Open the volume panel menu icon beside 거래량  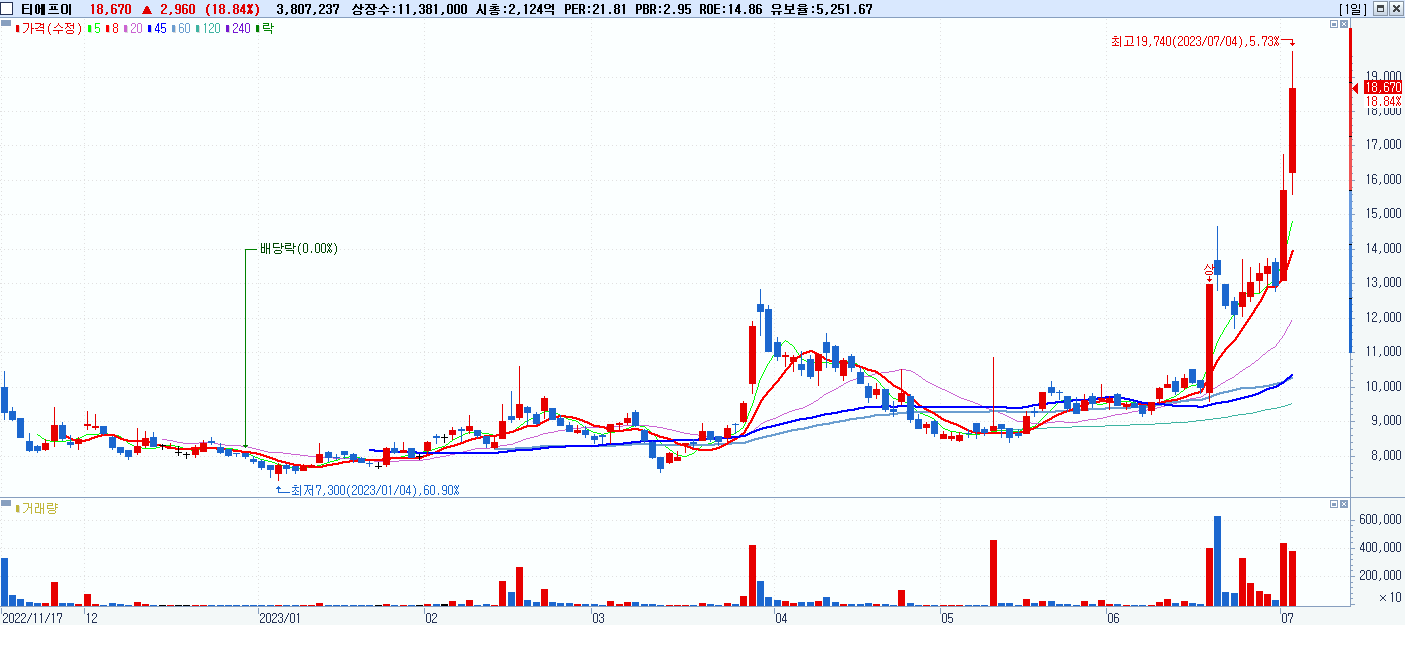pyautogui.click(x=6, y=502)
